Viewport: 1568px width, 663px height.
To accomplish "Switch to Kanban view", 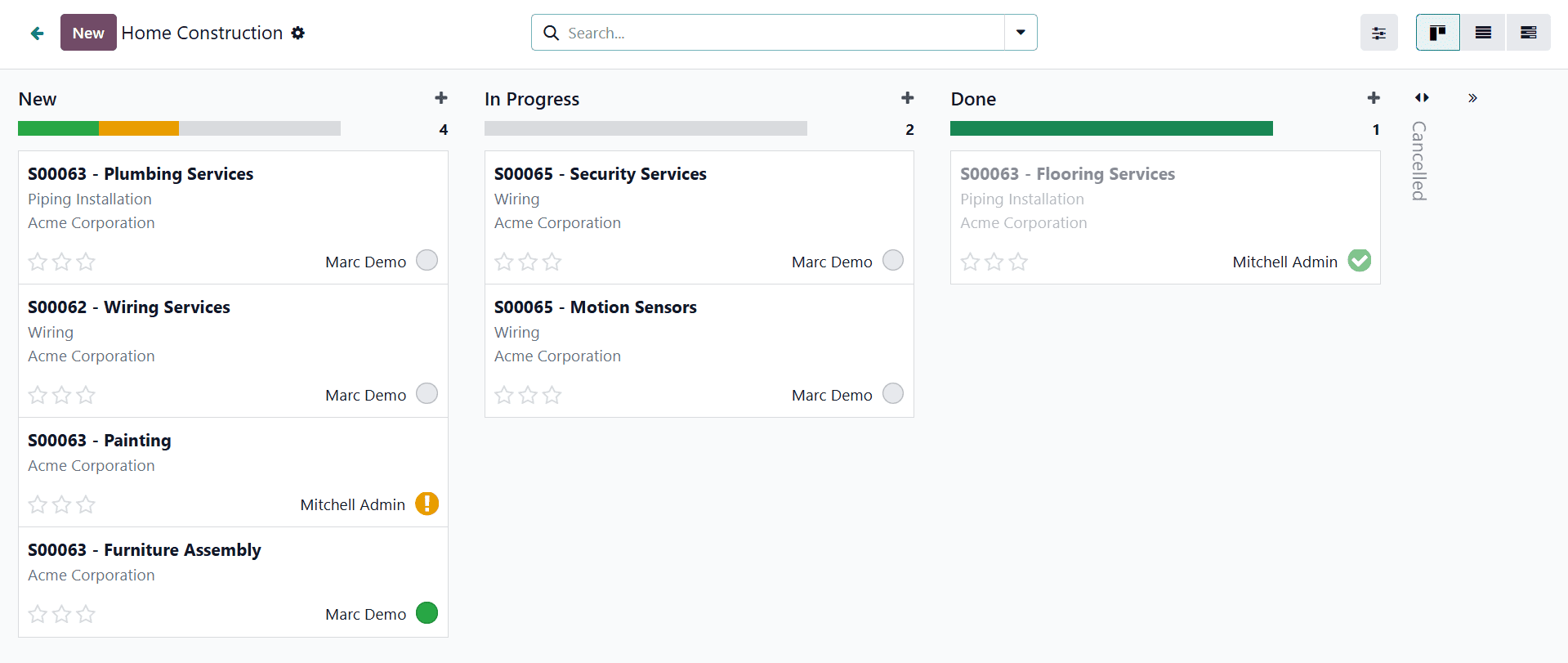I will click(1438, 33).
